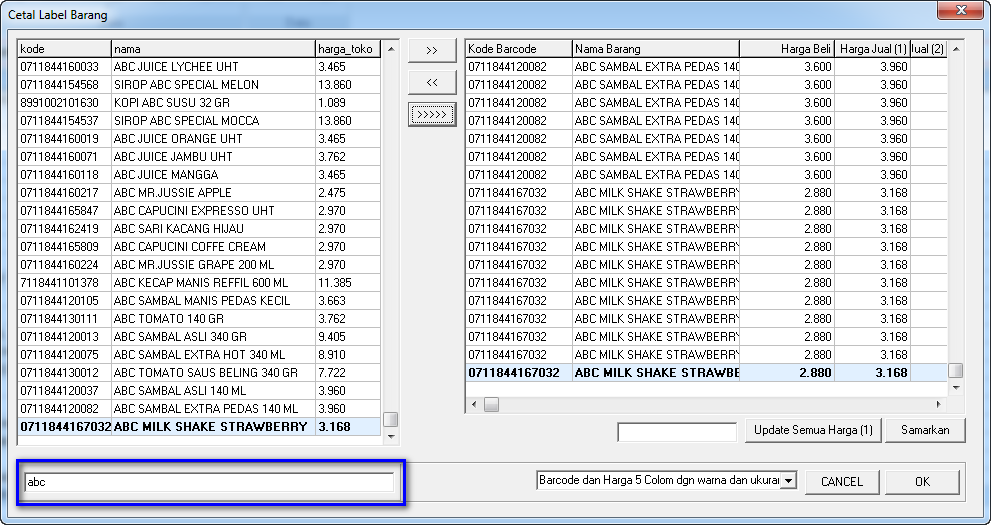Screen dimensions: 991x525
Task: Click the Samarkan button
Action: [925, 430]
